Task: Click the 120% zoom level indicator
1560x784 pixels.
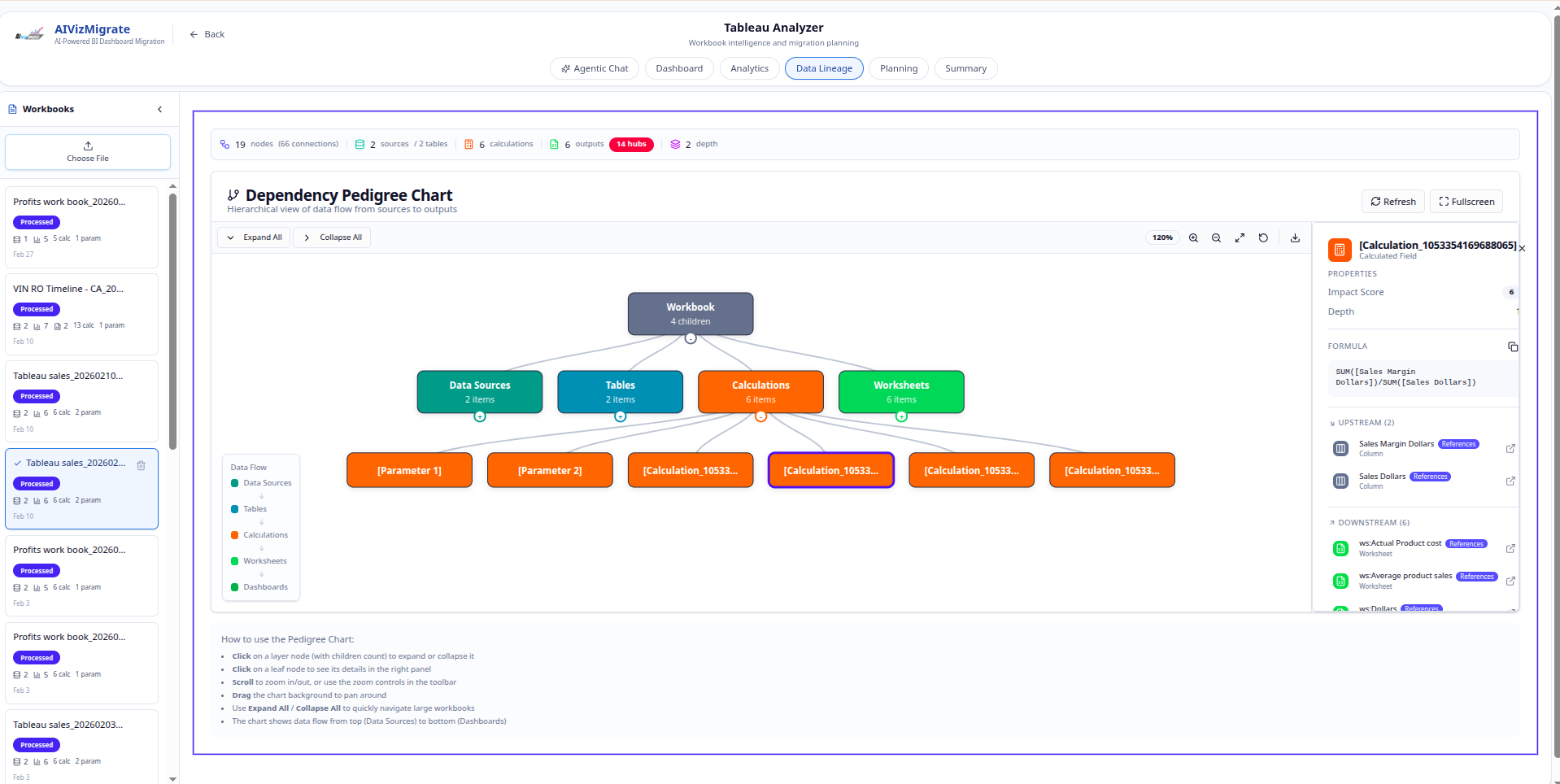Action: tap(1162, 237)
